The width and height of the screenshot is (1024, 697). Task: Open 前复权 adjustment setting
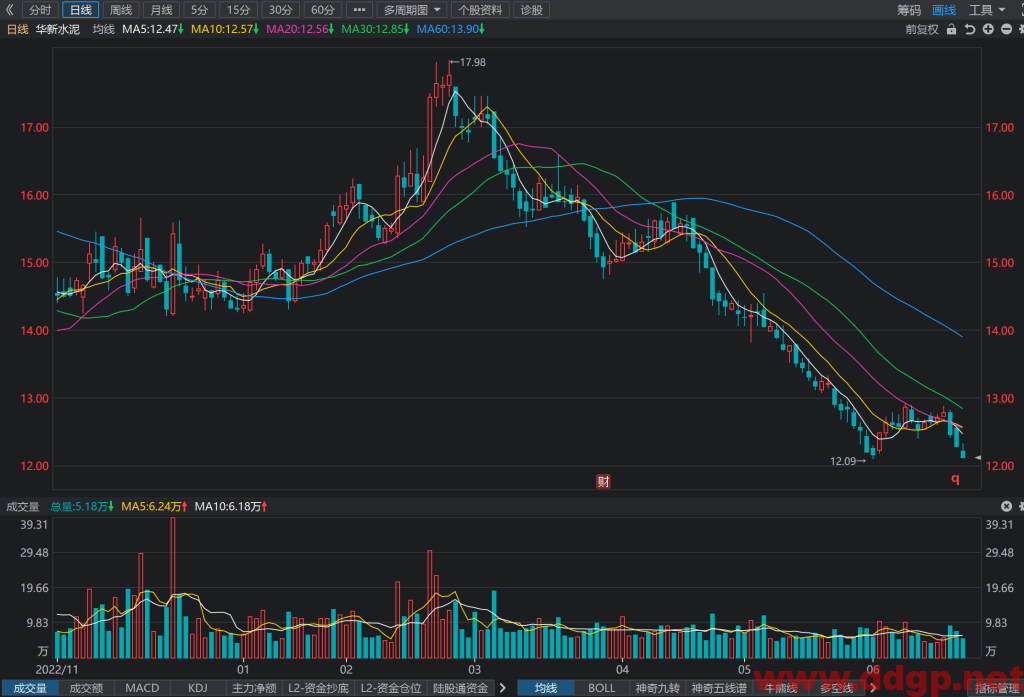tap(921, 29)
